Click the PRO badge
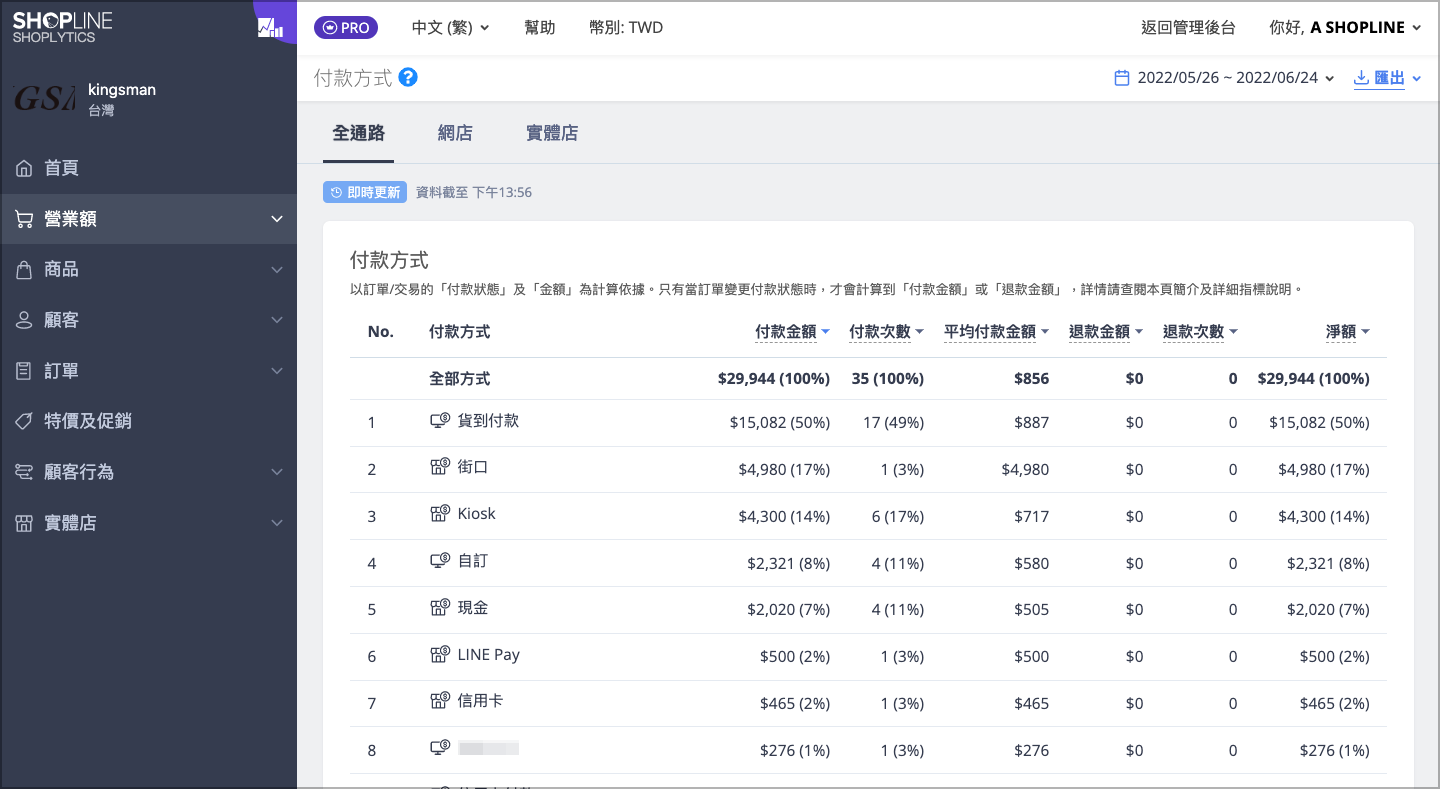This screenshot has width=1440, height=789. pyautogui.click(x=346, y=28)
